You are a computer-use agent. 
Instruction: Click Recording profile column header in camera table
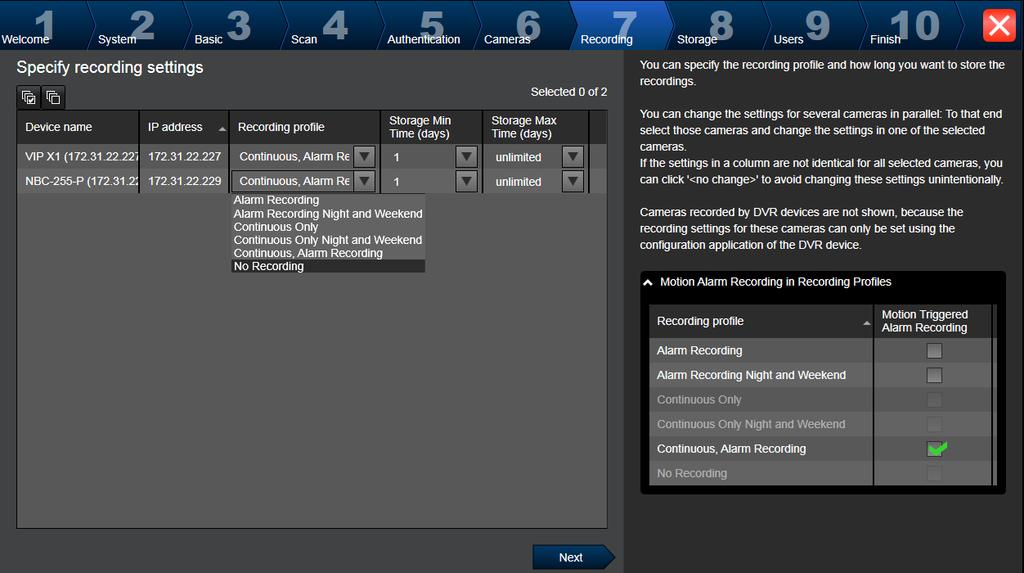[305, 127]
